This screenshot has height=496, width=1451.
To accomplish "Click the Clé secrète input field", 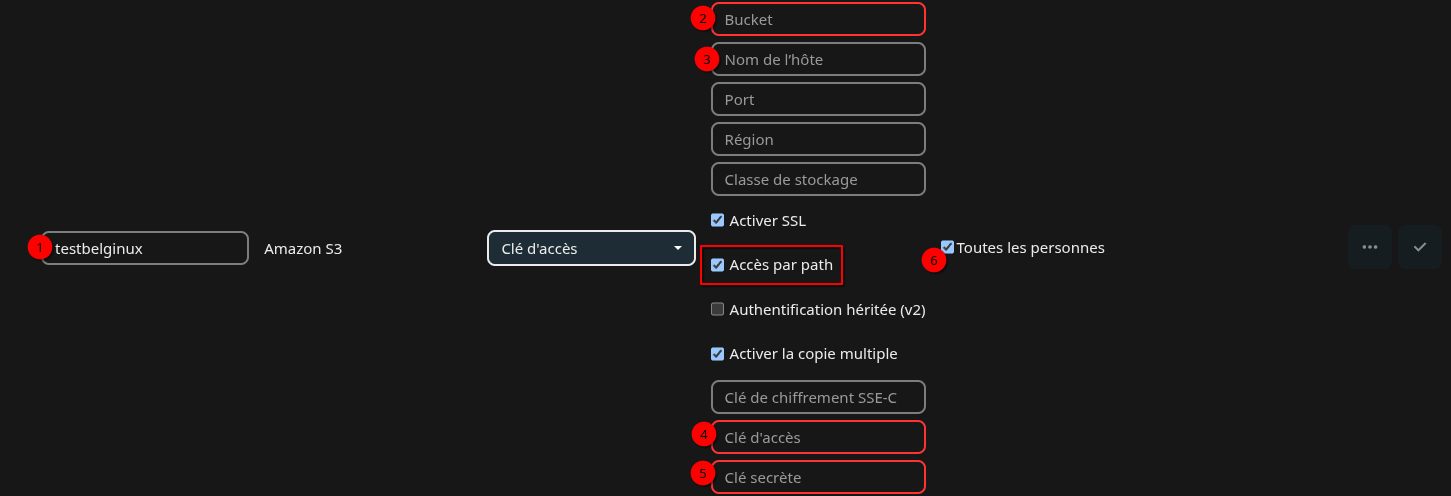I will point(818,477).
